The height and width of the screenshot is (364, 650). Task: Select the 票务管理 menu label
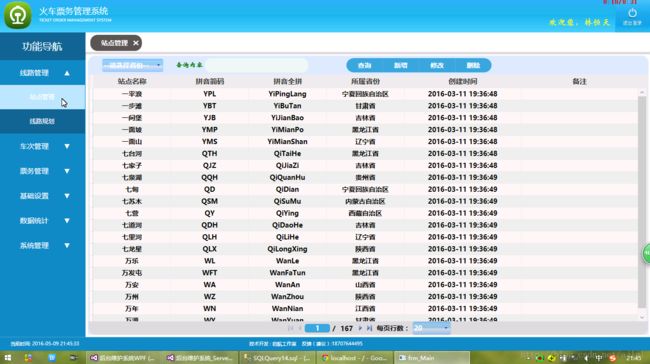[x=34, y=171]
